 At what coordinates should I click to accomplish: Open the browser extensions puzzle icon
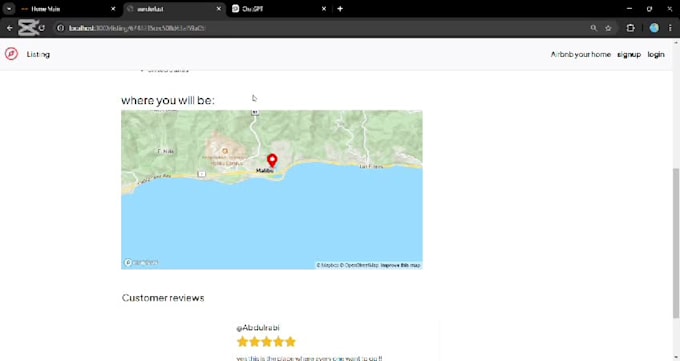[x=631, y=28]
